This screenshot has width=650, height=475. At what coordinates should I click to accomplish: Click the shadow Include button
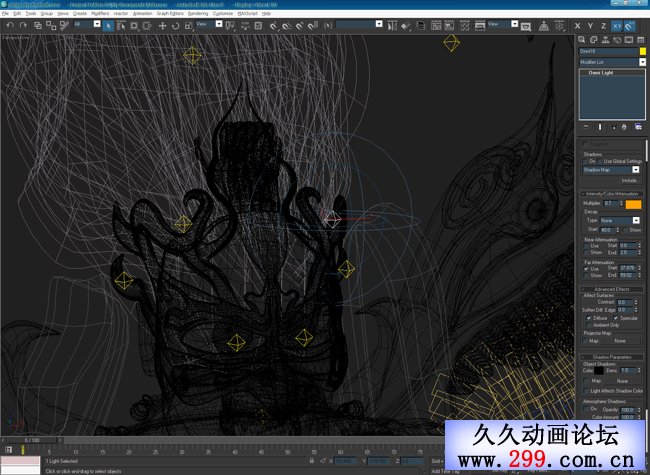click(629, 180)
